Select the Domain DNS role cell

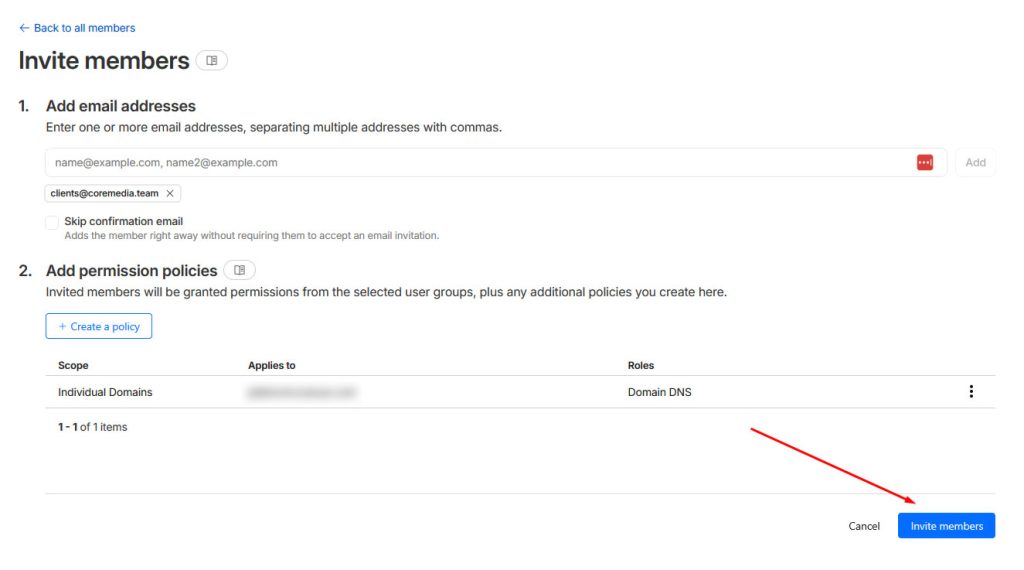point(659,392)
